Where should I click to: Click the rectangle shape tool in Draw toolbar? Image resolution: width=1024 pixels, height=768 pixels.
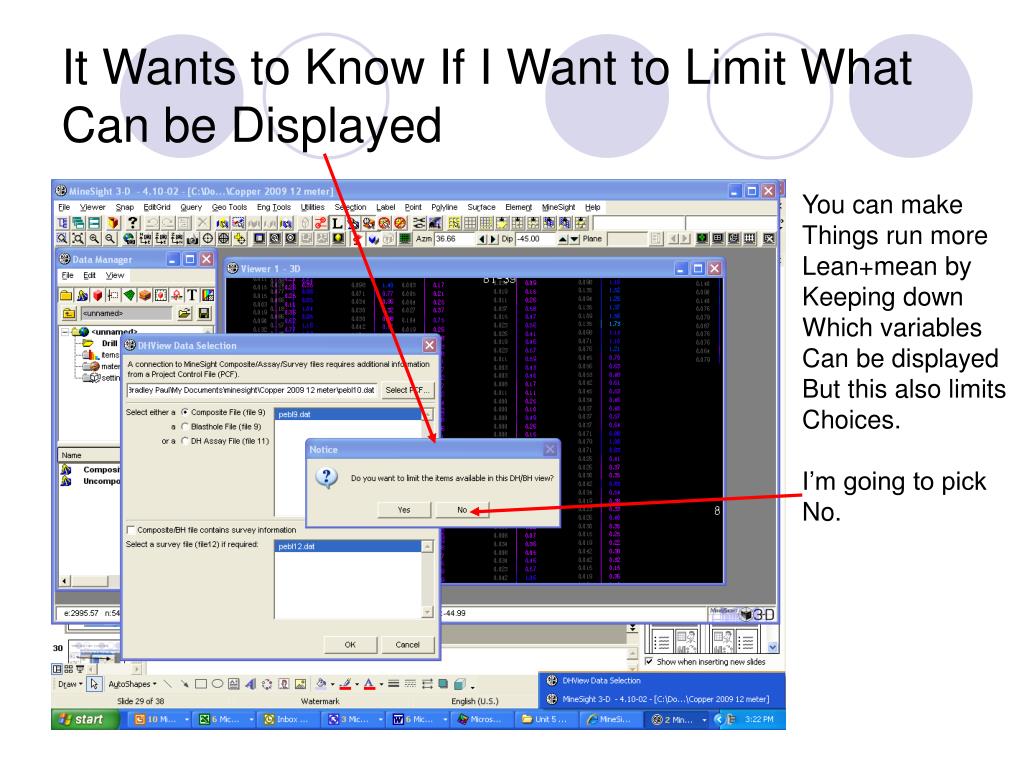point(201,684)
